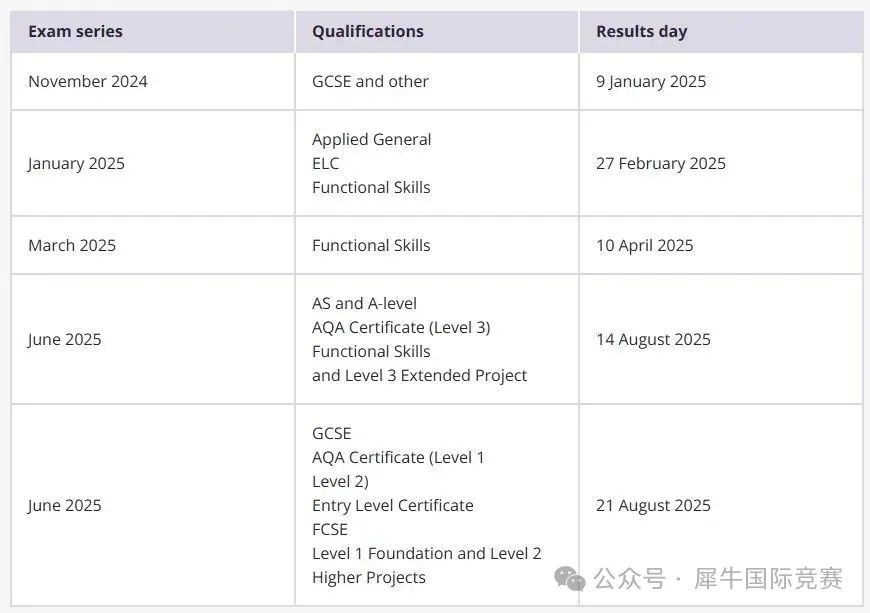Screen dimensions: 870x613
Task: Click AS and A-level qualification text
Action: click(364, 303)
